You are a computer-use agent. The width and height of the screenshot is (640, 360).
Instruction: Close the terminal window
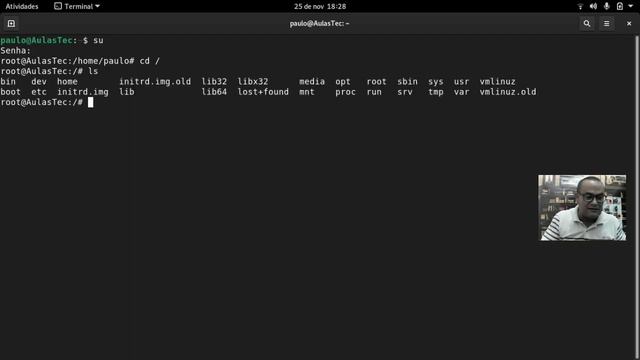tap(629, 24)
